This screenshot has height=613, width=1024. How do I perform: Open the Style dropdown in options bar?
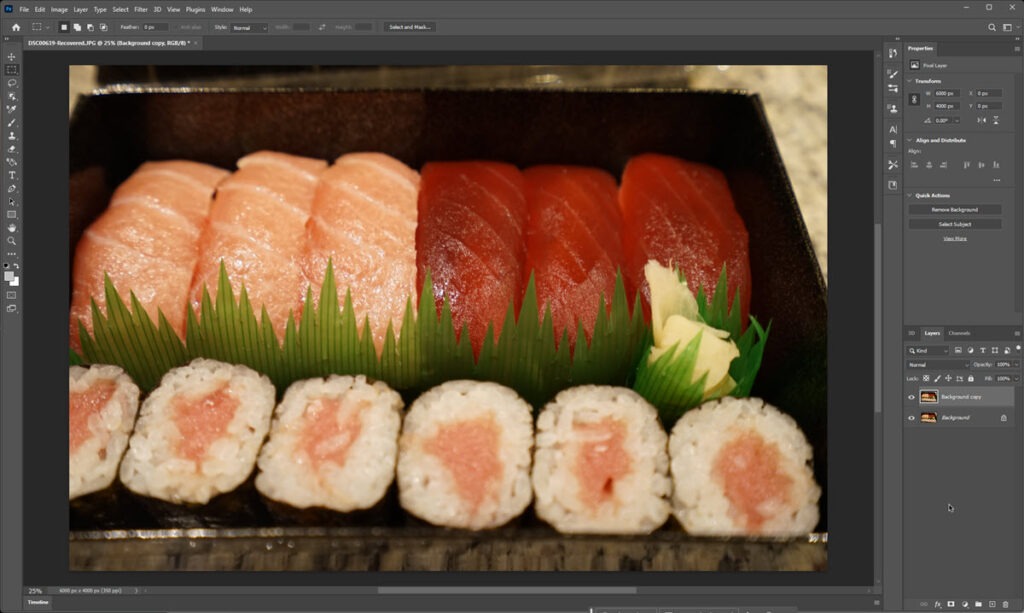pos(249,28)
